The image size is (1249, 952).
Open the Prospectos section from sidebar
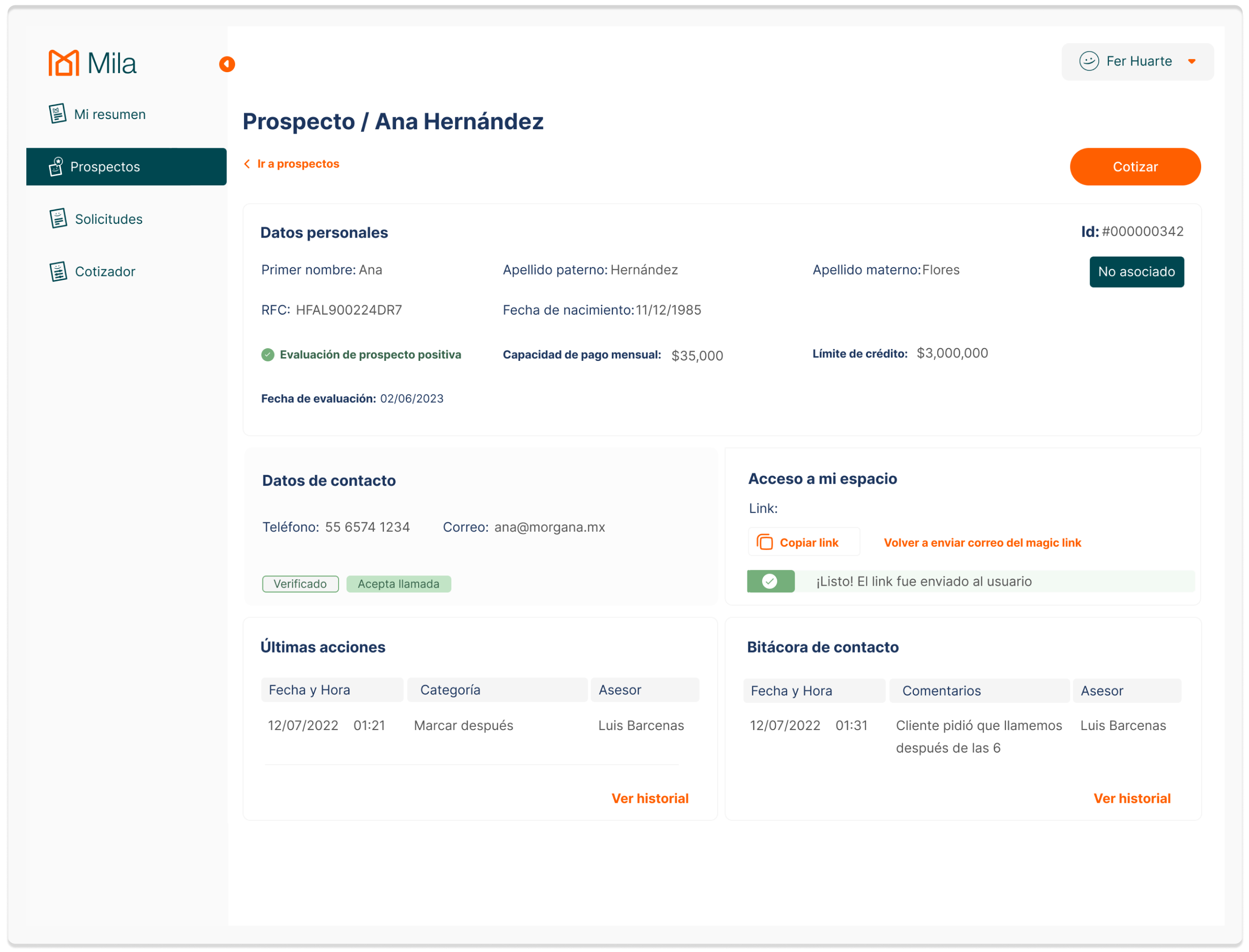tap(105, 167)
